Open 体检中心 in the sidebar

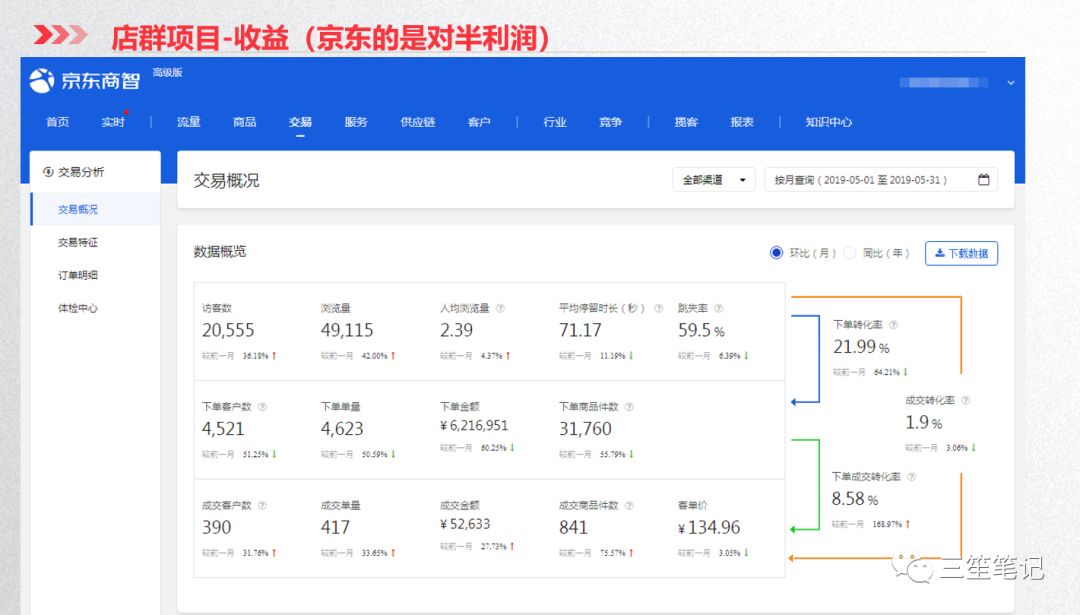coord(78,309)
